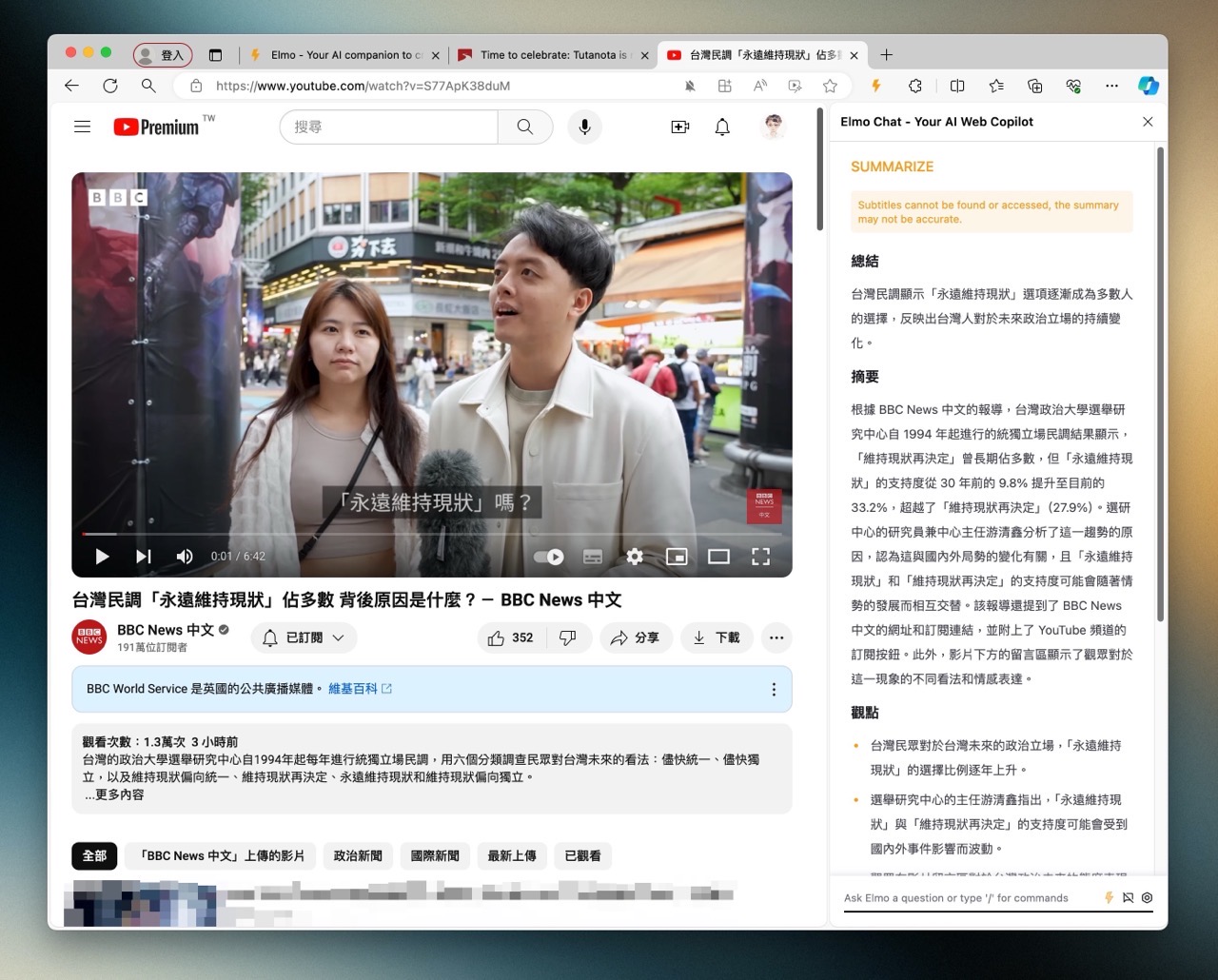Expand the 已訂閱 subscription dropdown

click(304, 637)
